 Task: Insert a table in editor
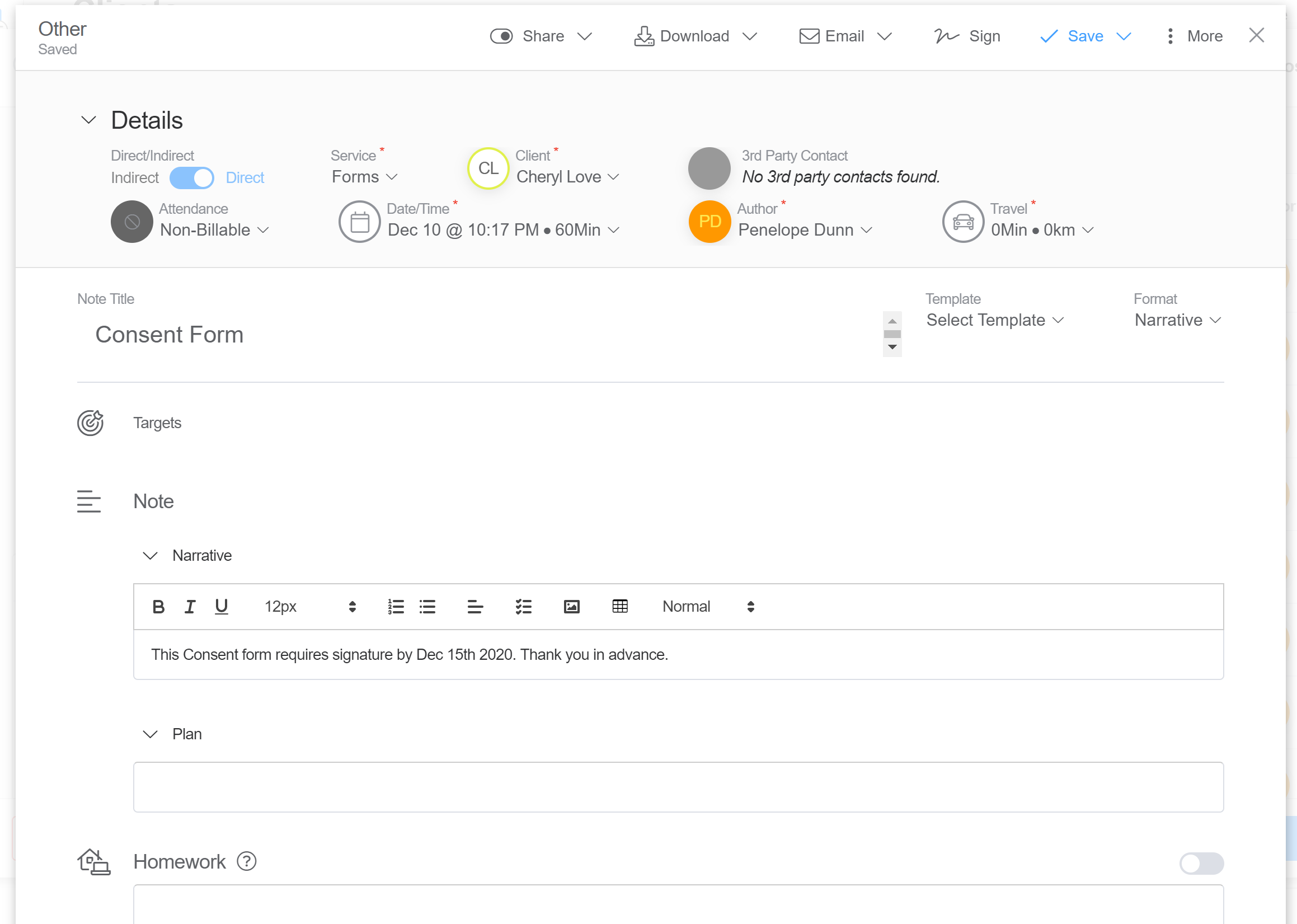click(620, 607)
